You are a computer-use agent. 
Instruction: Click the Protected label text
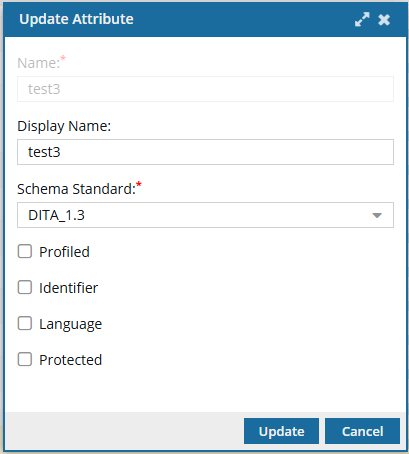click(x=71, y=360)
